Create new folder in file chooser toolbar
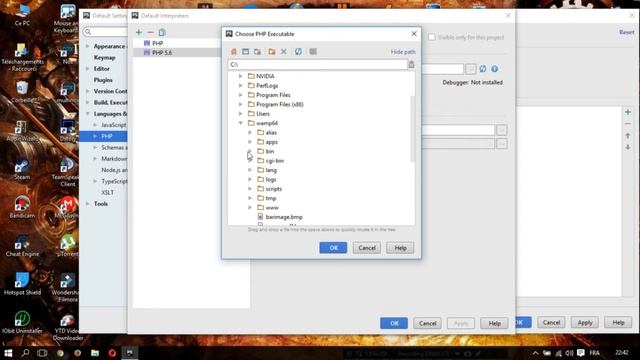Screen dimensions: 640x360 click(272, 52)
